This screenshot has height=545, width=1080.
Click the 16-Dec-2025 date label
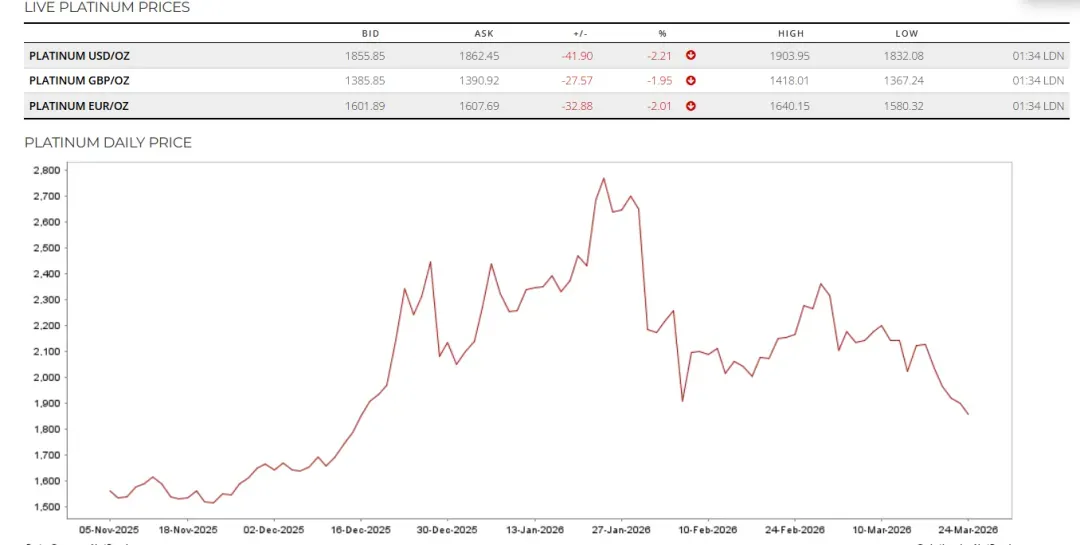361,530
